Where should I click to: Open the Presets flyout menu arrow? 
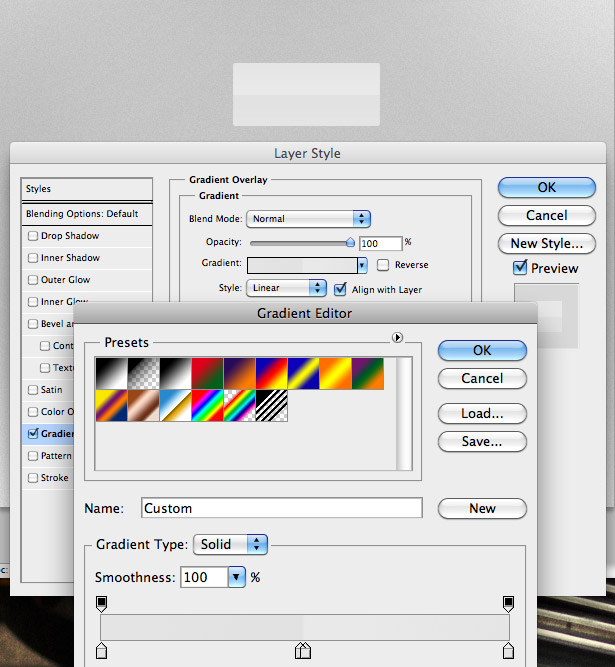[397, 337]
